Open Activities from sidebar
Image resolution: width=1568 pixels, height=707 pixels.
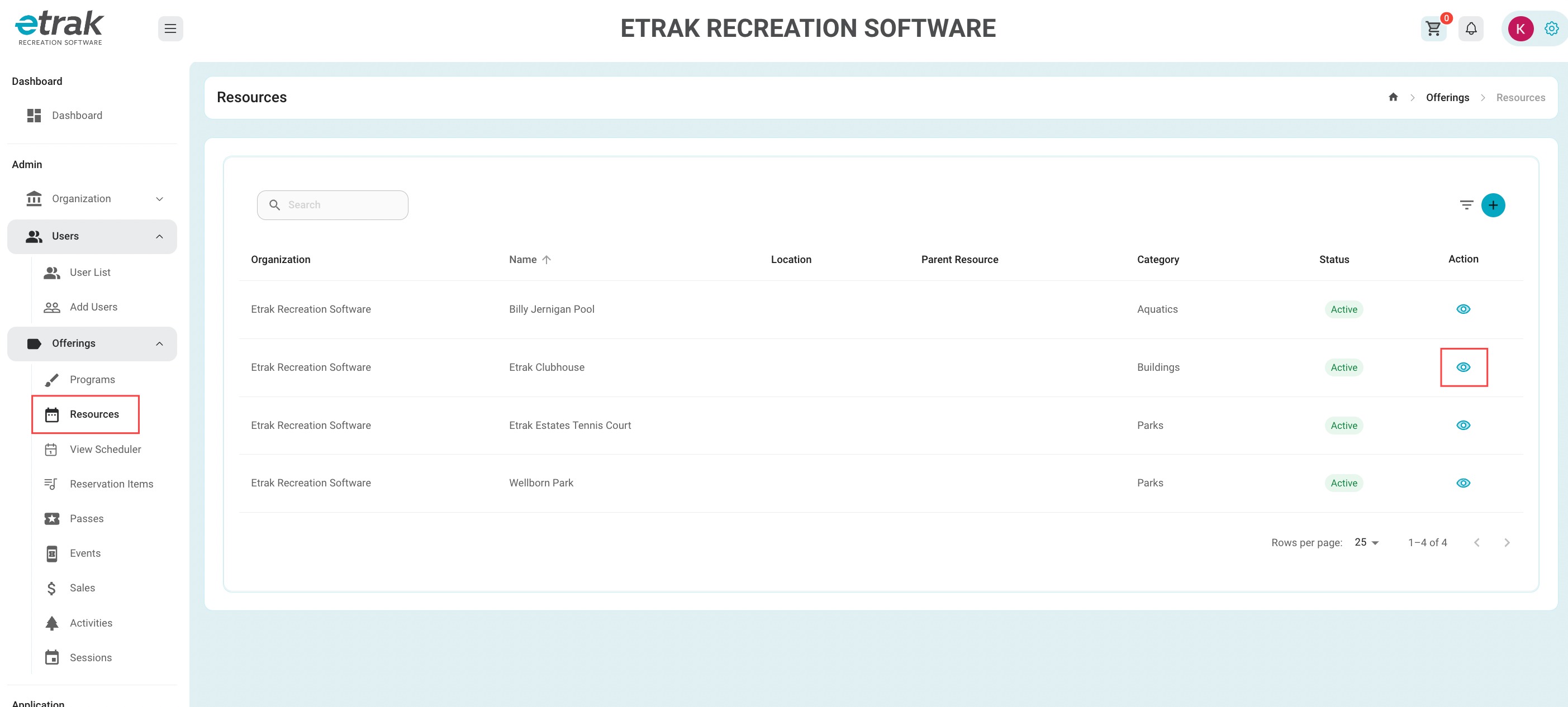pos(91,623)
